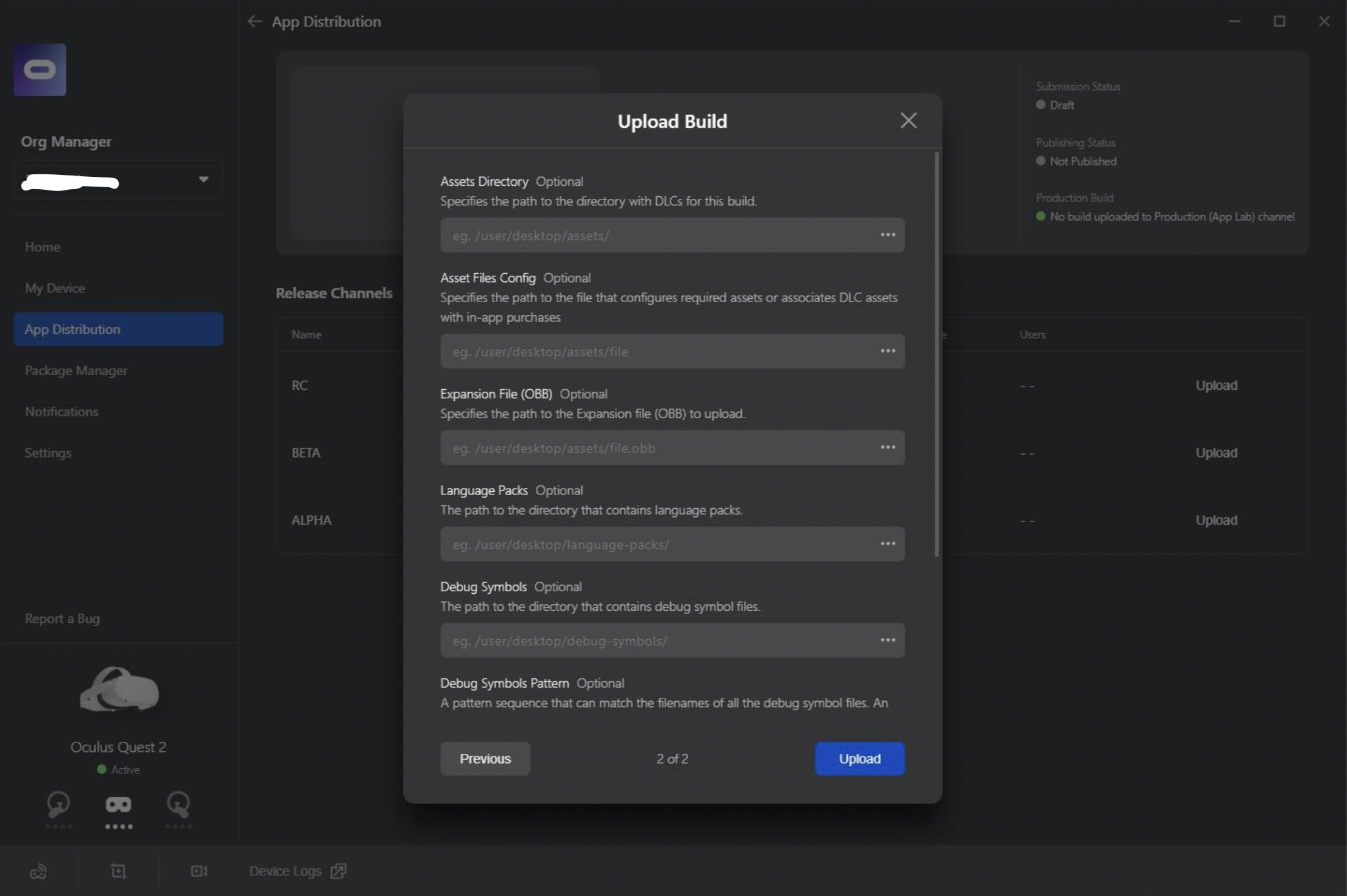This screenshot has height=896, width=1347.
Task: Select the headset icon under Quest 2
Action: [118, 804]
